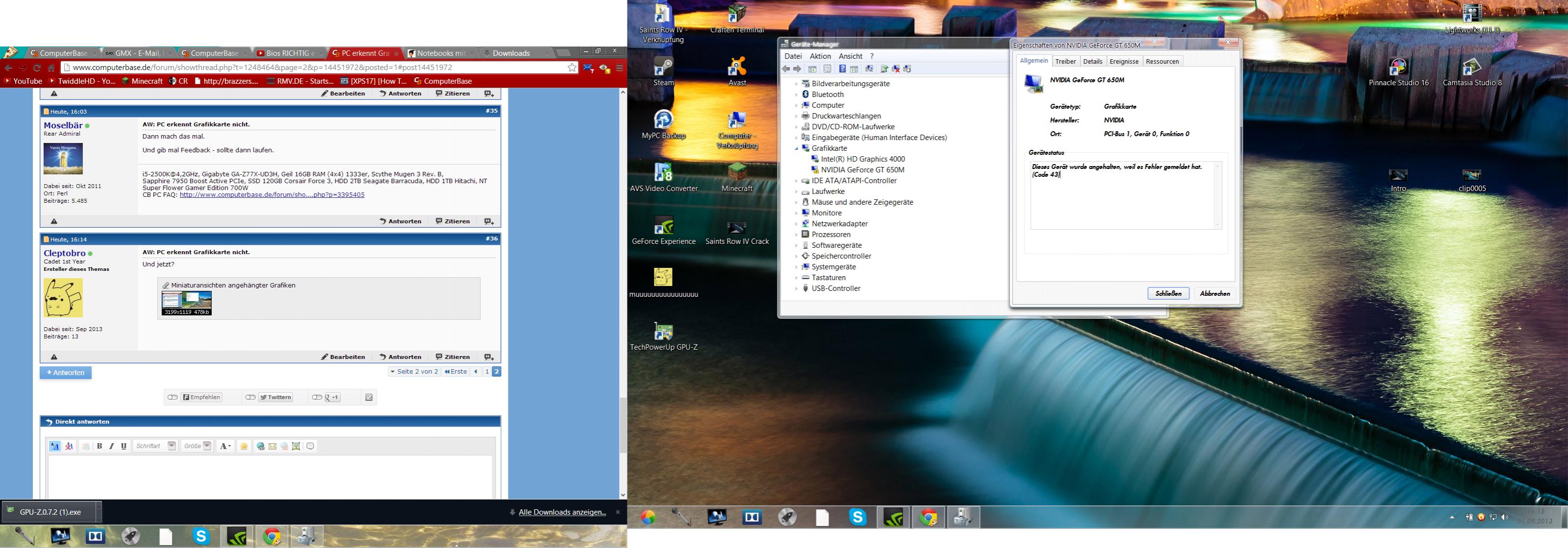This screenshot has width=1568, height=548.
Task: Toggle bold formatting in reply editor
Action: [99, 446]
